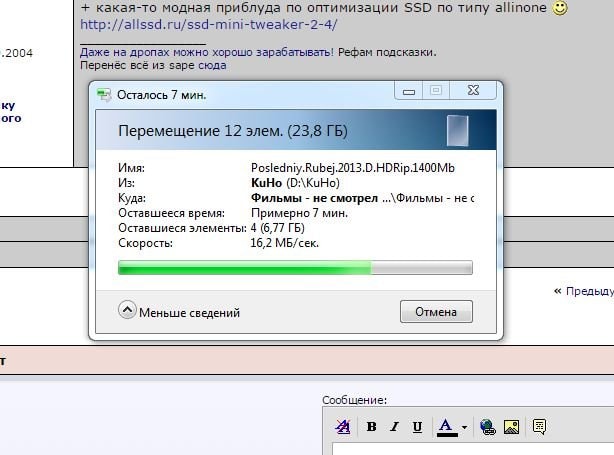
Task: Click the document animation icon in dialog header
Action: pos(457,130)
